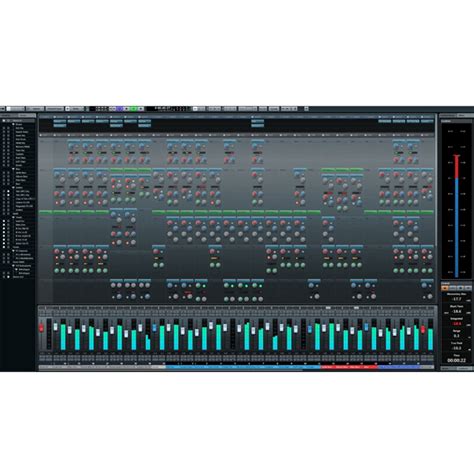Collapse the Drums folder in the channel tree
The height and width of the screenshot is (474, 474).
click(x=13, y=124)
